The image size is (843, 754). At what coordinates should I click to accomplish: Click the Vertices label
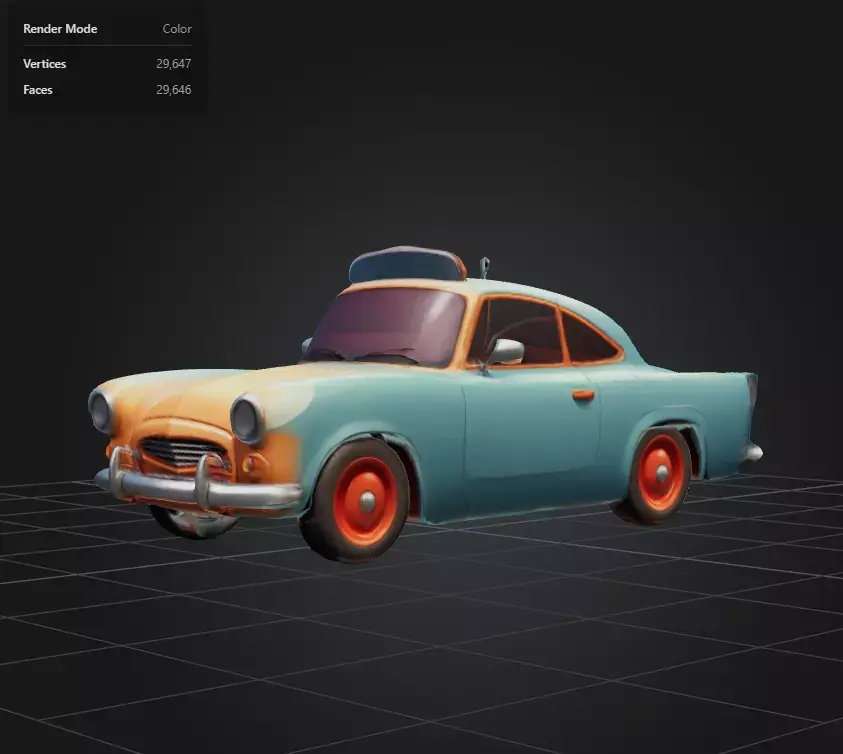[x=45, y=64]
